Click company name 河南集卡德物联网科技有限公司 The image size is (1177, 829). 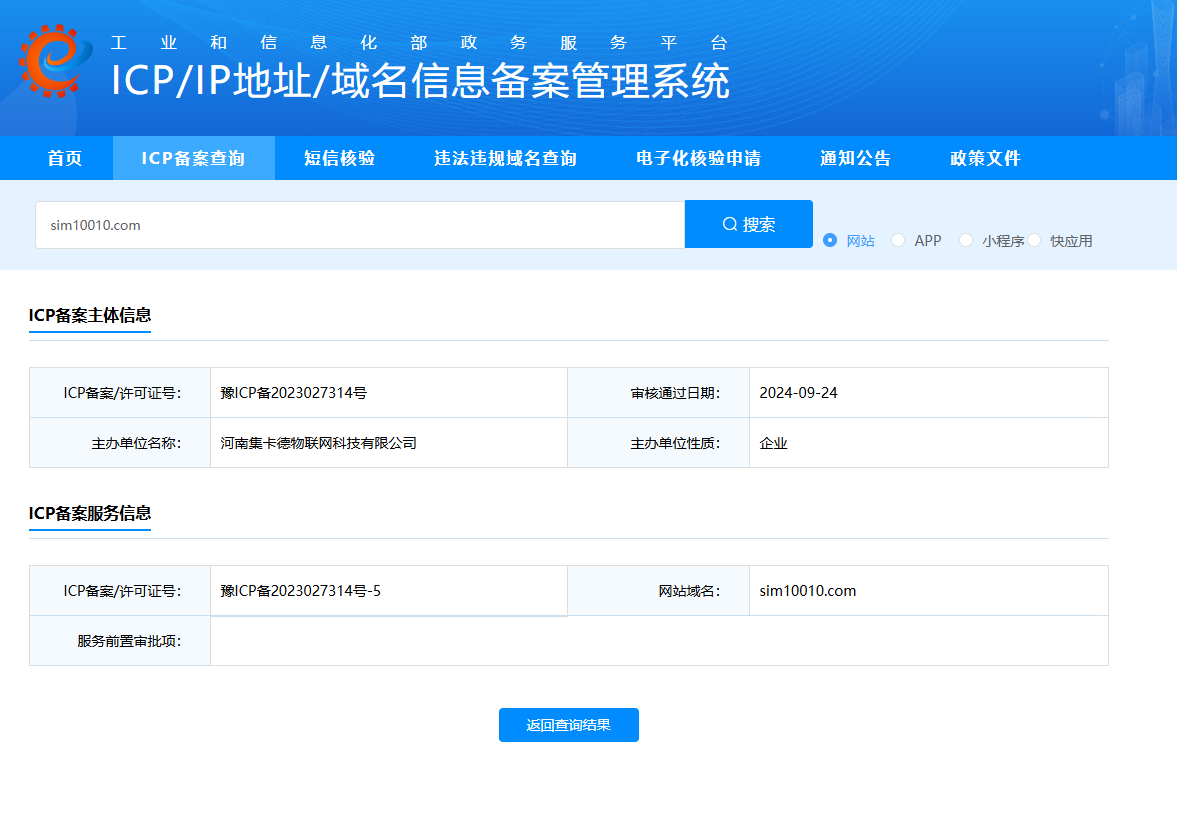pos(318,443)
